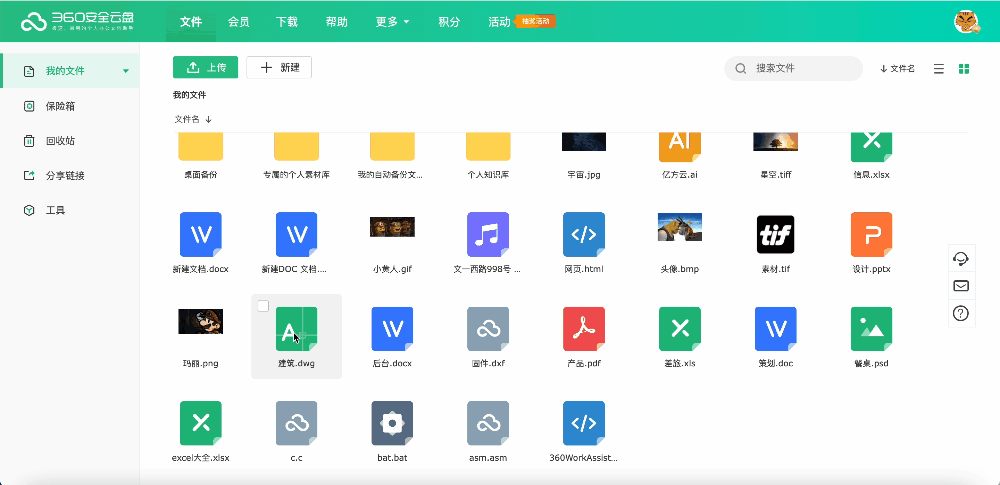Viewport: 1000px width, 485px height.
Task: Open the 新建文档.docx file
Action: (201, 234)
